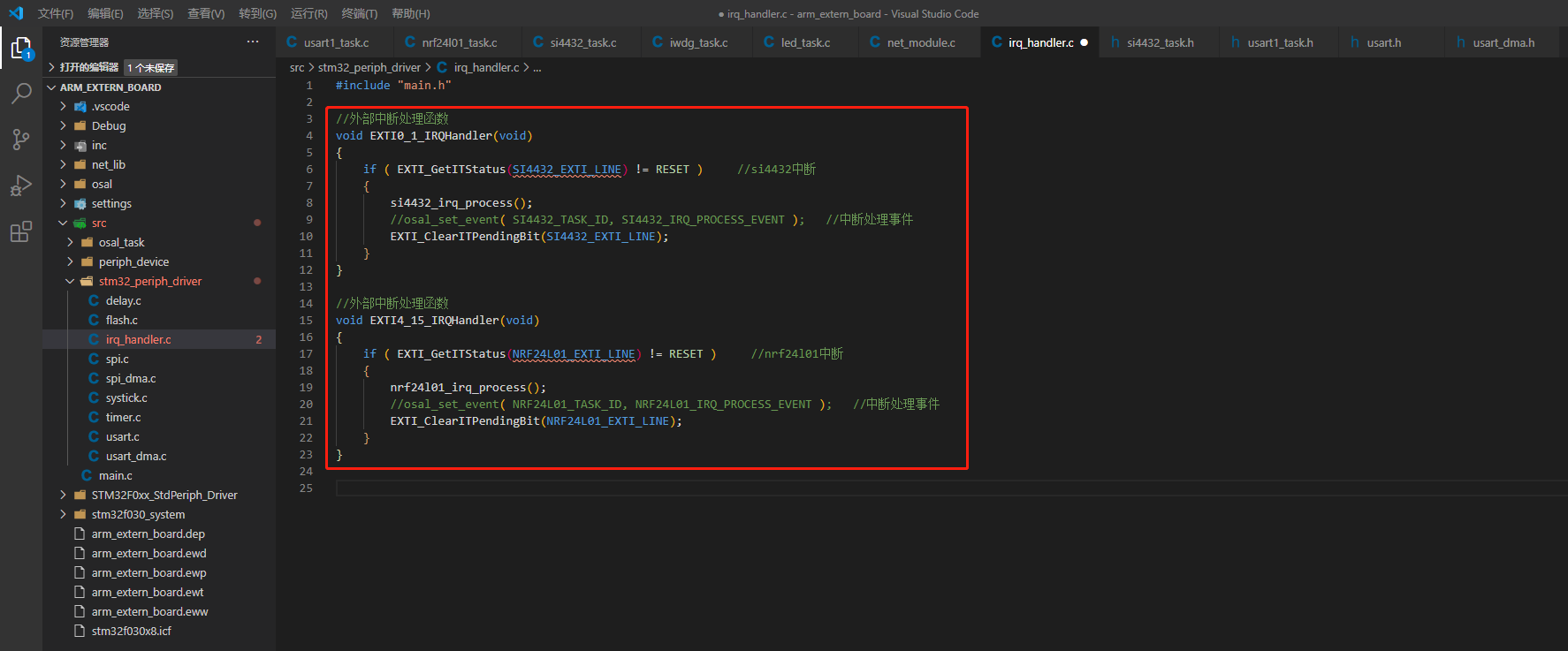Switch to the si4432_task.c tab
Viewport: 1568px width, 651px height.
[x=582, y=42]
